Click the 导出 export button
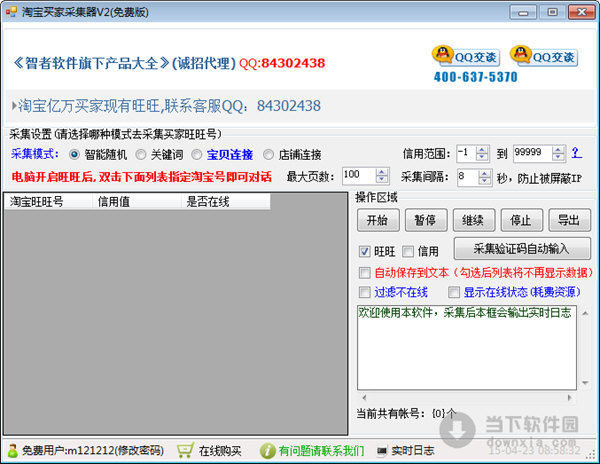600x464 pixels. [x=569, y=220]
